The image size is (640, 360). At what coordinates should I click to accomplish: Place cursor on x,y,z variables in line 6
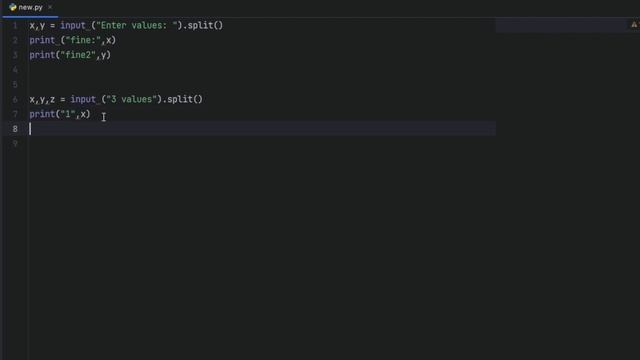[42, 100]
